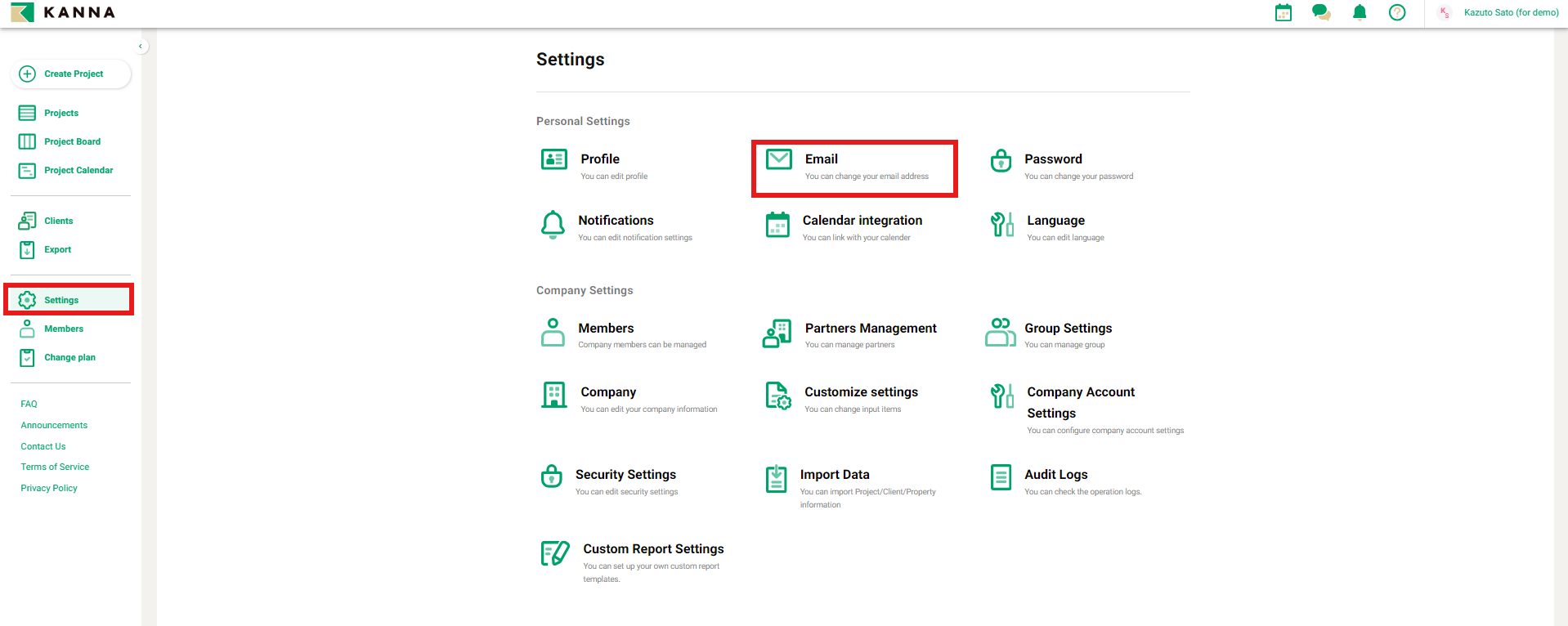This screenshot has height=626, width=1568.
Task: Go to Projects in sidebar
Action: point(61,113)
